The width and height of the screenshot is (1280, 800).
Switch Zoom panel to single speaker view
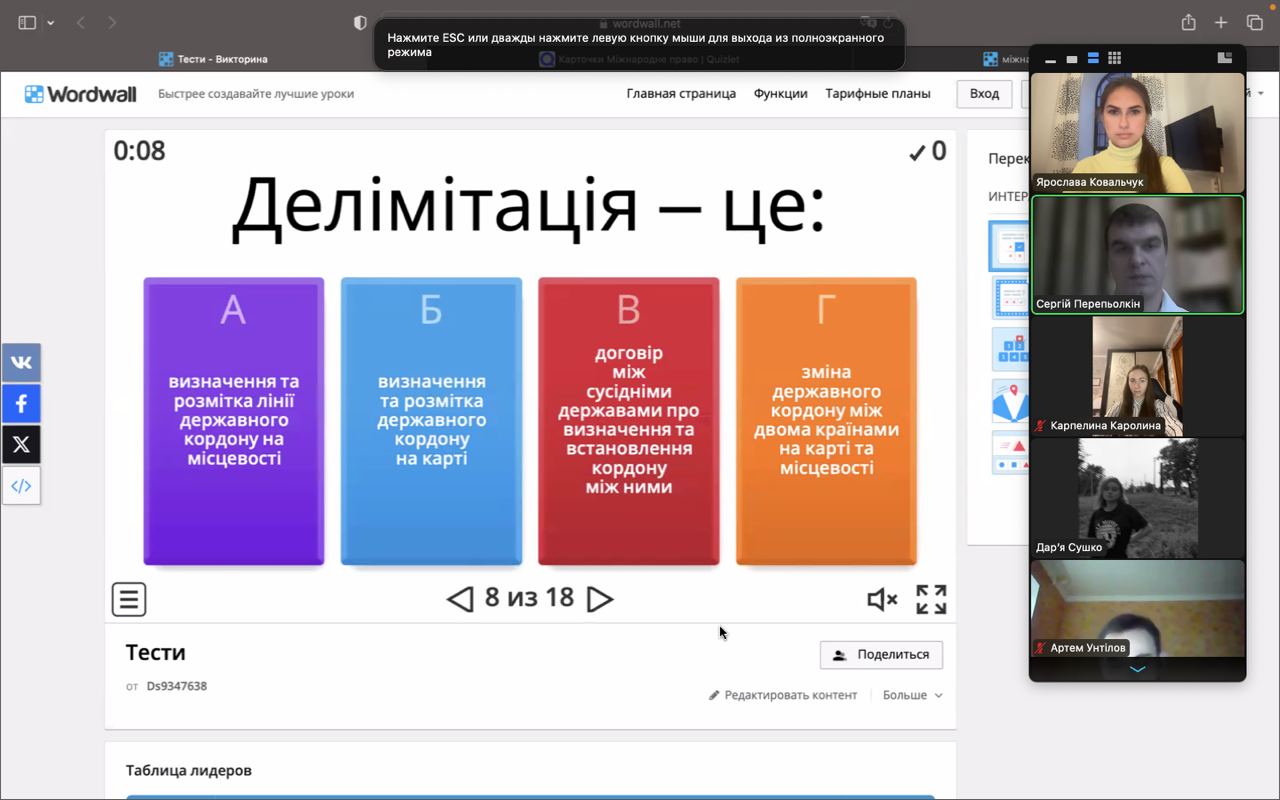[x=1072, y=59]
